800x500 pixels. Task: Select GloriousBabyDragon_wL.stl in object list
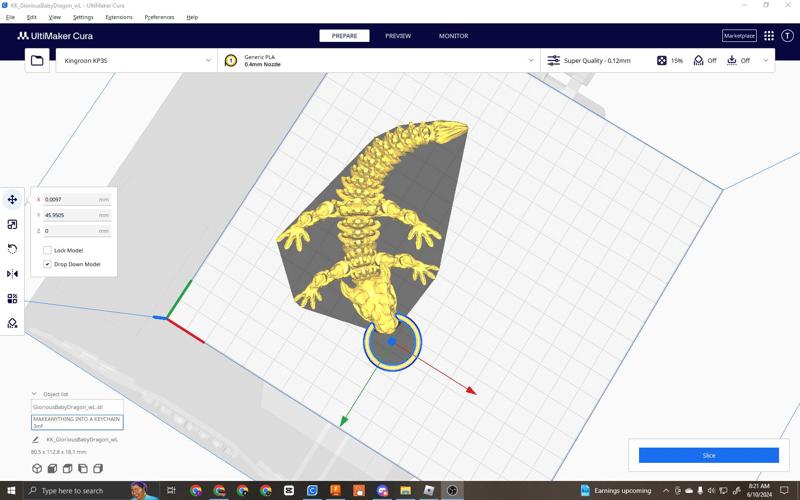[77, 407]
